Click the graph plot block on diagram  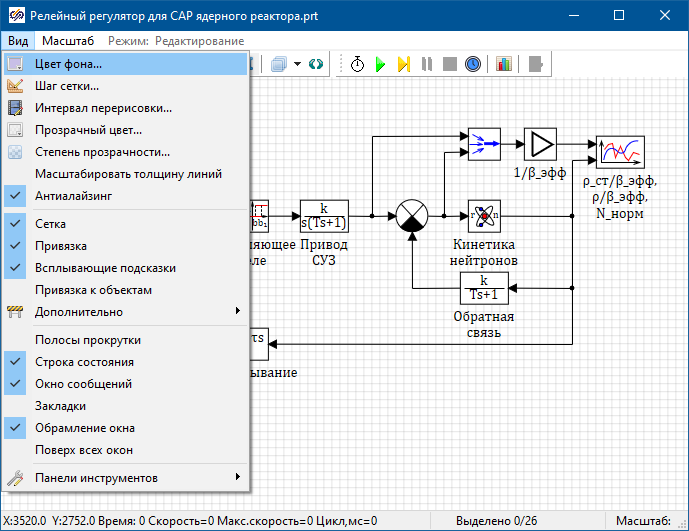click(619, 152)
